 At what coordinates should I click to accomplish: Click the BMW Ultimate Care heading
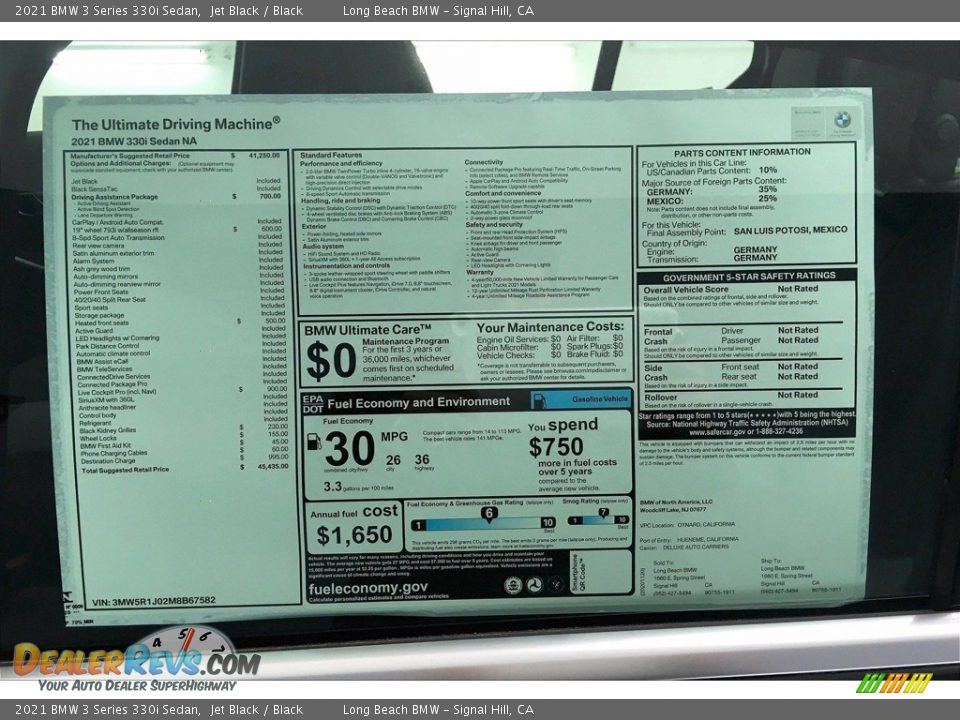(x=367, y=330)
